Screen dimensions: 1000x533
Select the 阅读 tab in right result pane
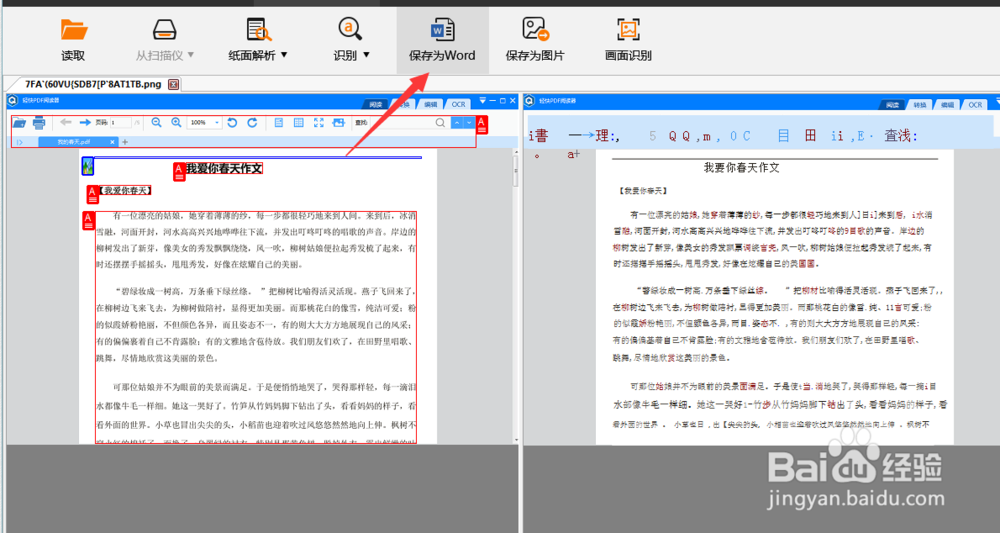892,104
